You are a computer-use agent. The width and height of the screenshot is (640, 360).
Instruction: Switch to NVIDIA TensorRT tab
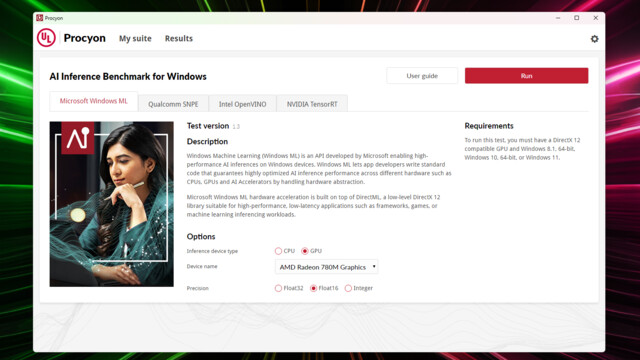tap(312, 104)
